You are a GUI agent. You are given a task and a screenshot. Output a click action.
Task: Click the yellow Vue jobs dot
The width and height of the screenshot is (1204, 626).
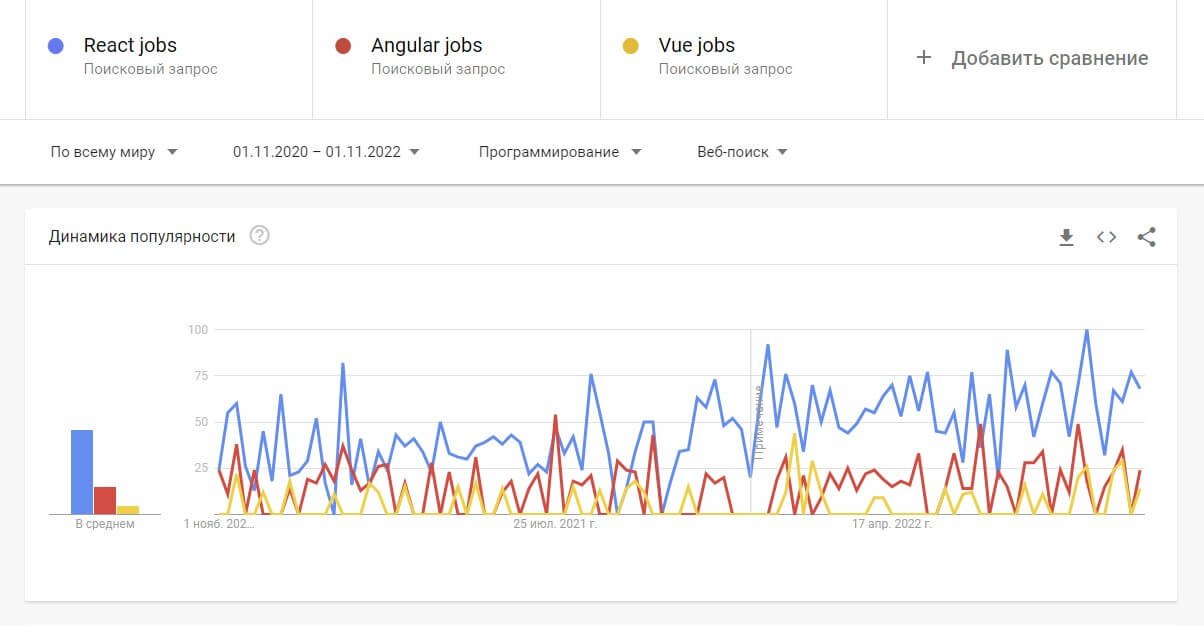click(x=630, y=46)
